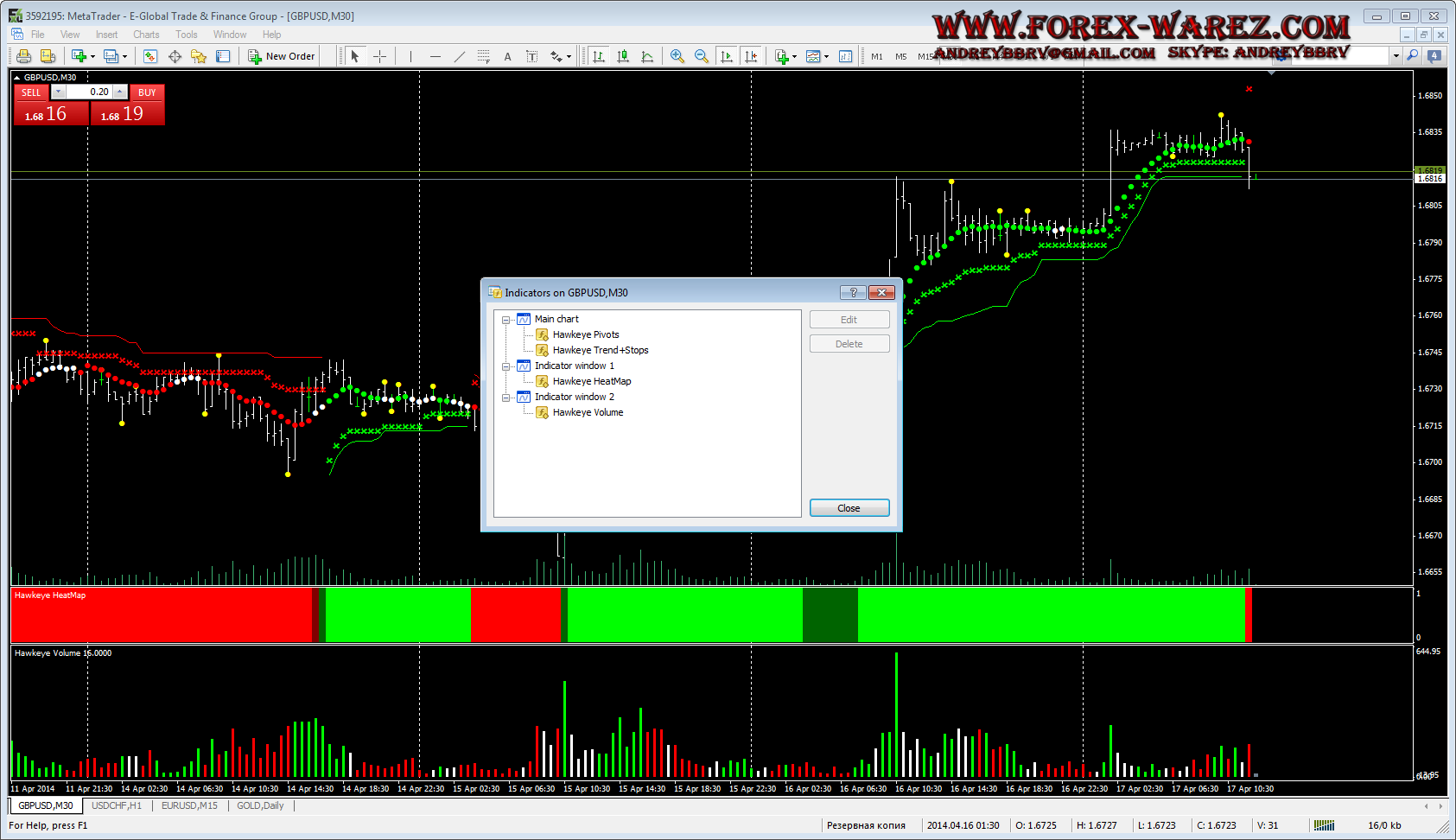Click the zoom in magnifier icon
The image size is (1456, 840).
click(x=677, y=56)
